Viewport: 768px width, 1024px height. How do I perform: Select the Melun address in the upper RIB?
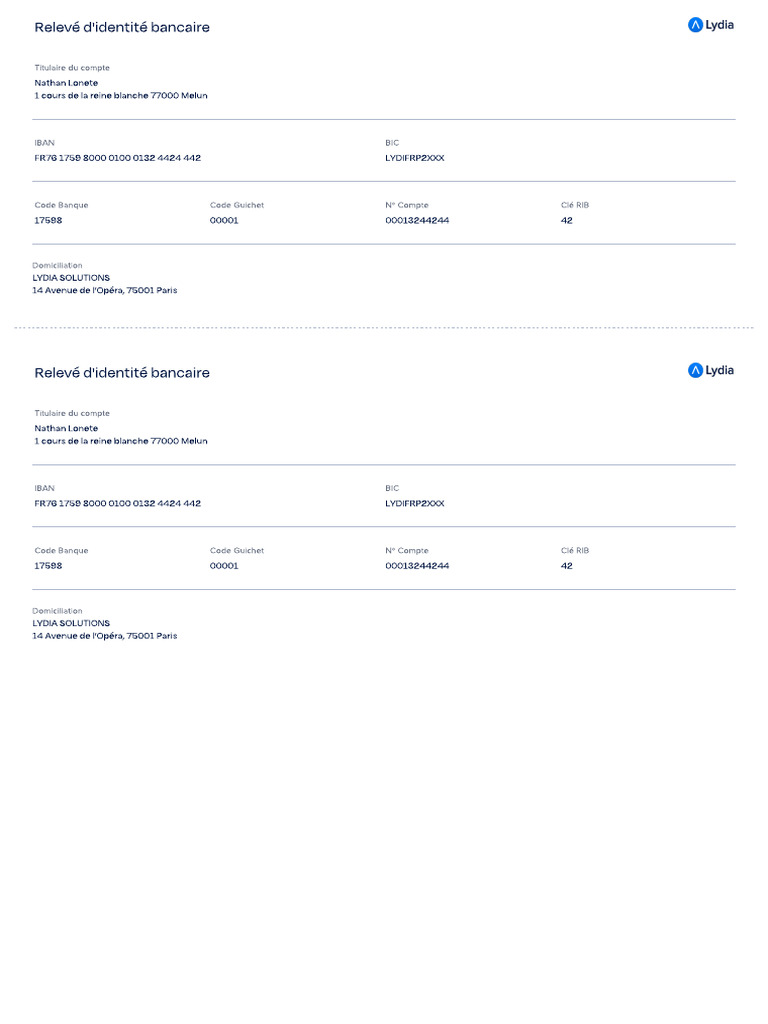[121, 96]
